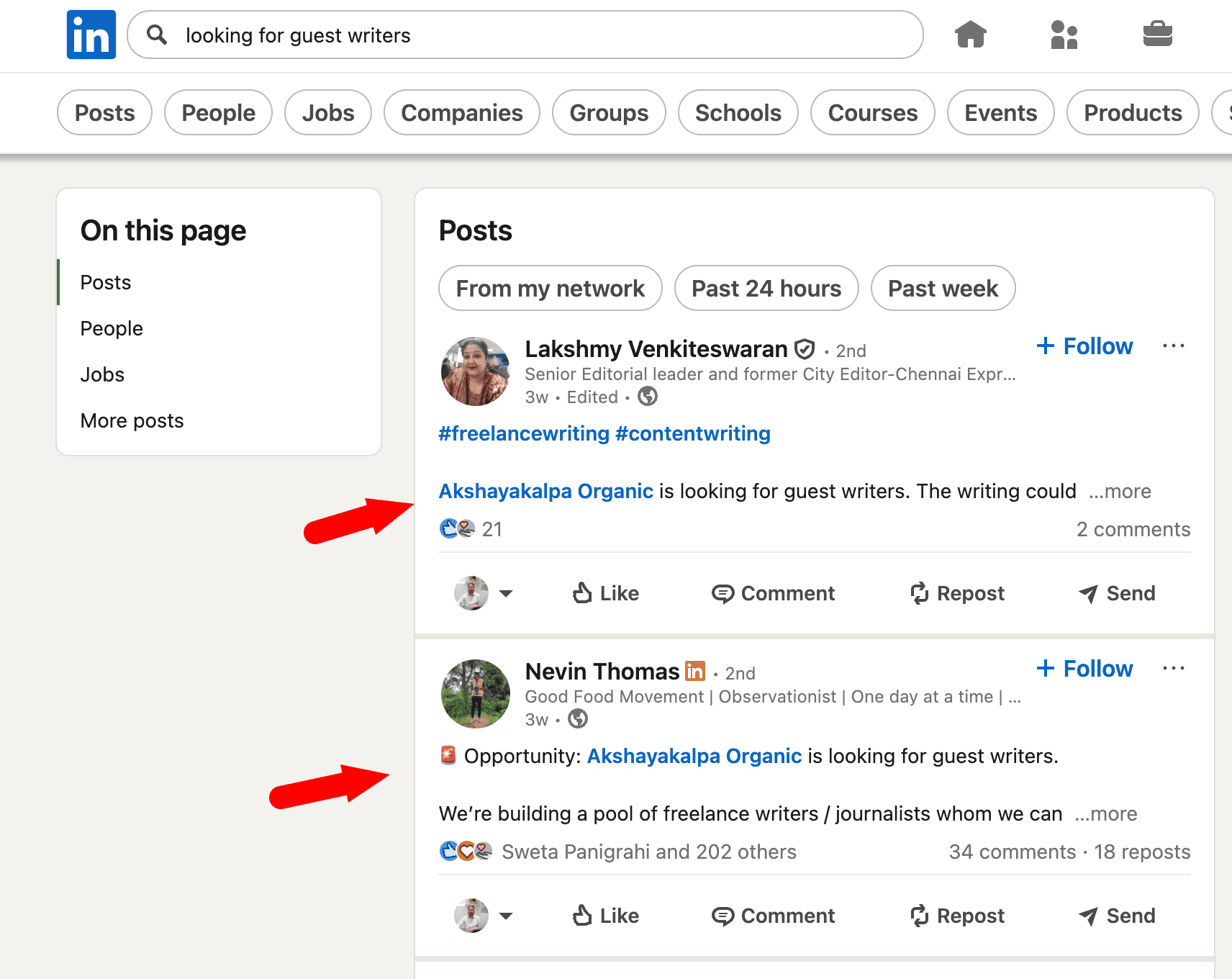Jump to Posts section in sidebar
Screen dimensions: 1232x979
[106, 282]
